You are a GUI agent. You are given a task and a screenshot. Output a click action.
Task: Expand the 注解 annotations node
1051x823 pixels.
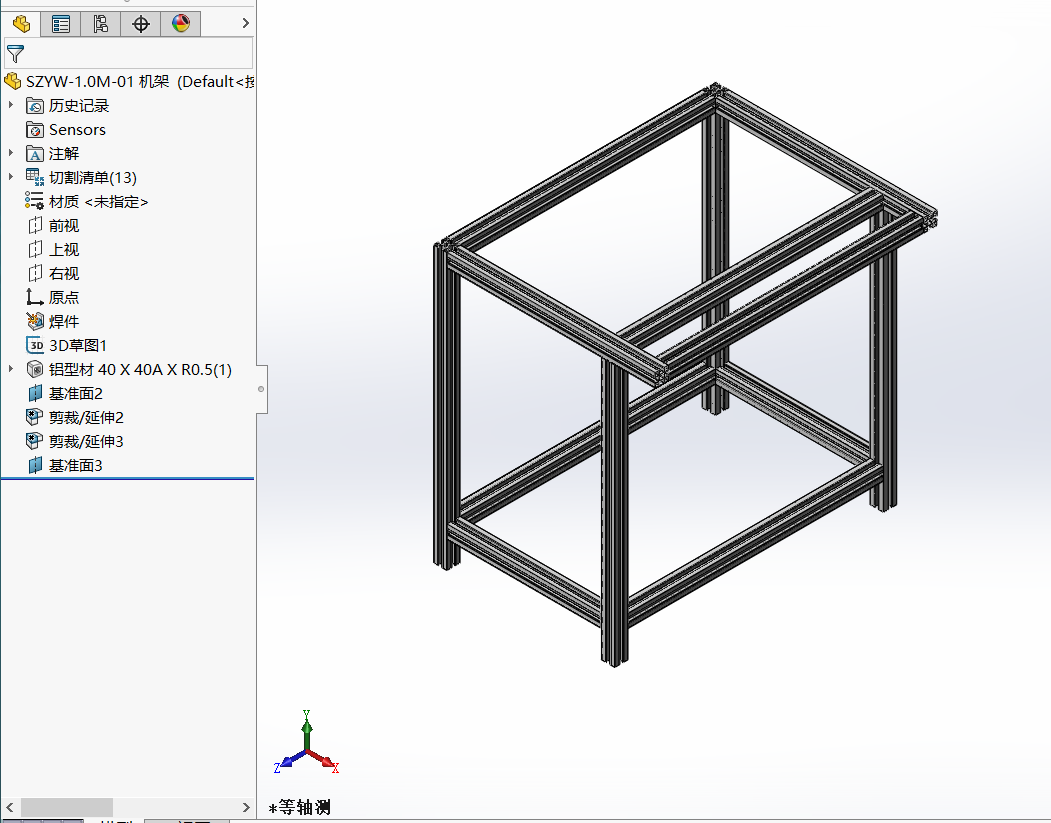(x=11, y=153)
